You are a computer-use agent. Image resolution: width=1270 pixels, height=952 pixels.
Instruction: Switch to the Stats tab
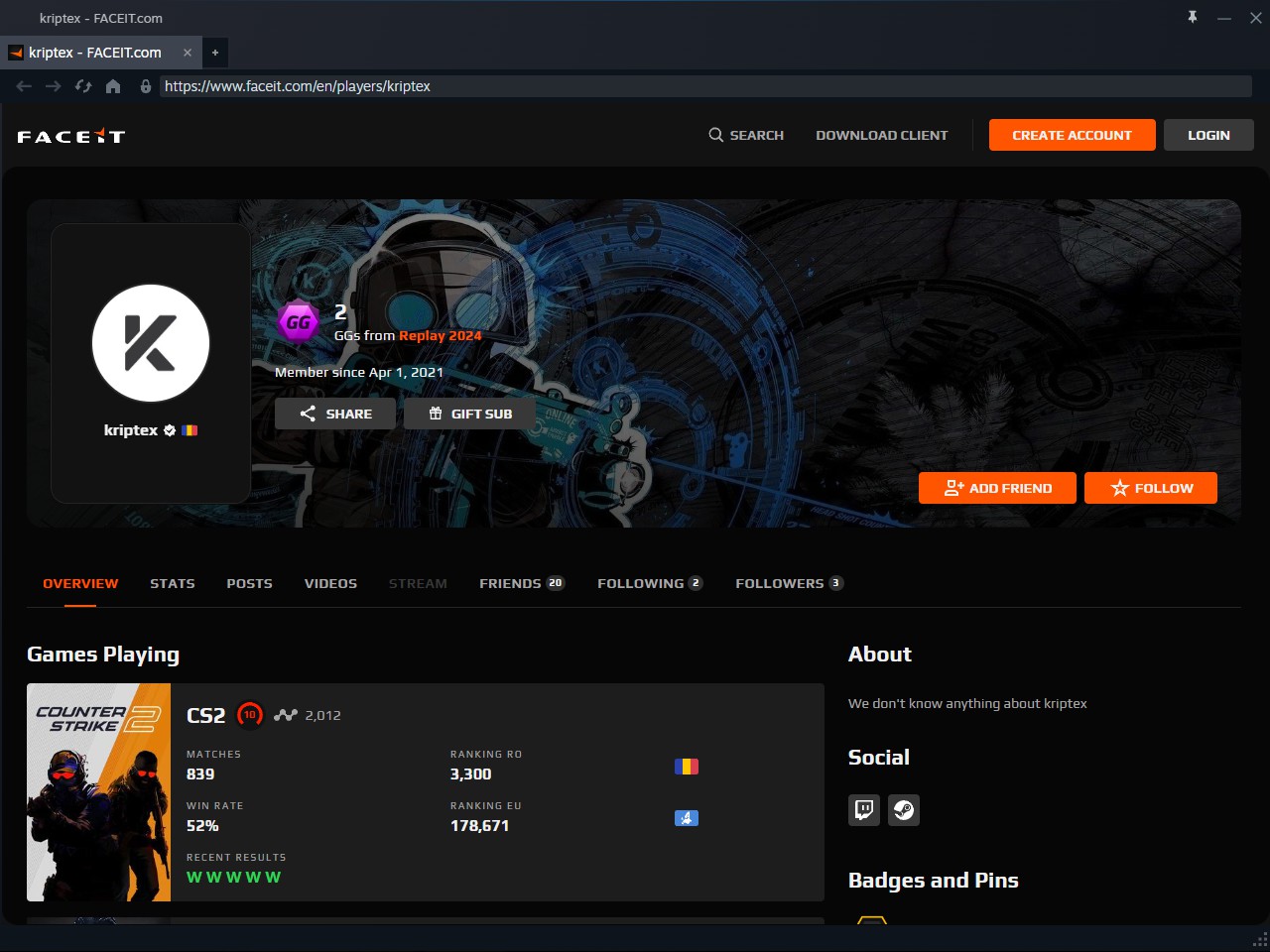pyautogui.click(x=173, y=583)
